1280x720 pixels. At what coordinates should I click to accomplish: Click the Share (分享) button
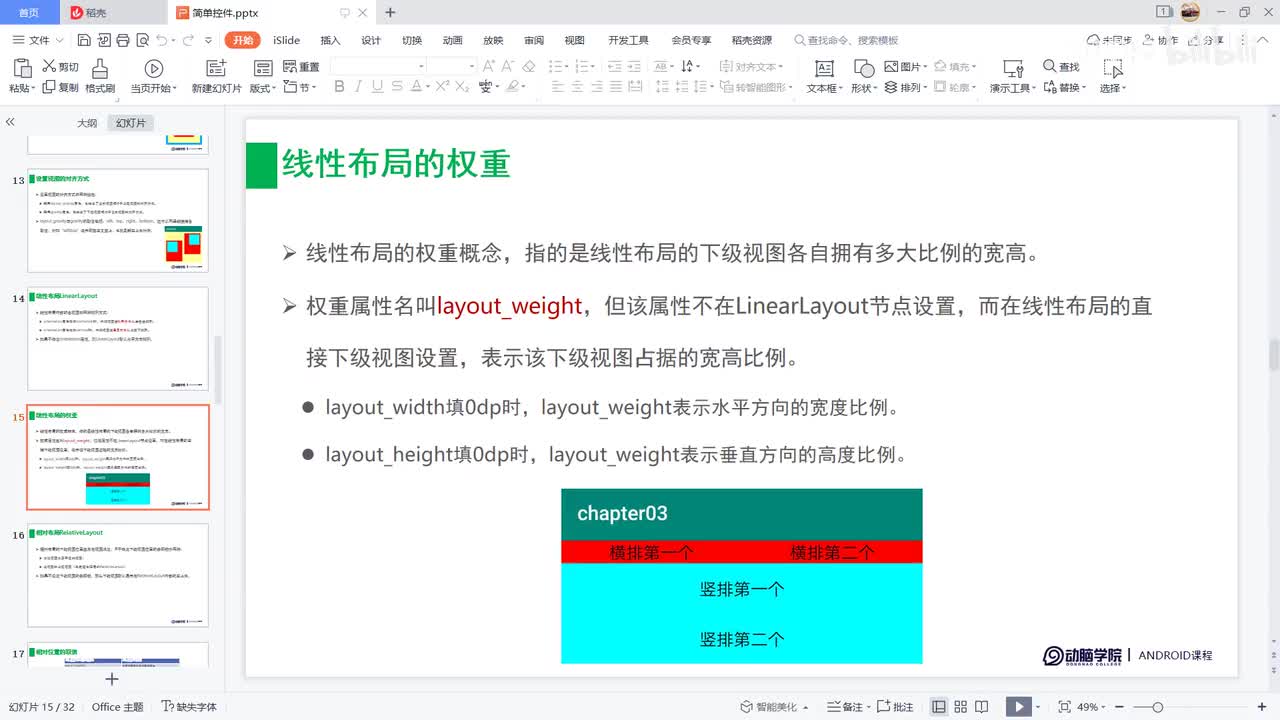pyautogui.click(x=1207, y=40)
